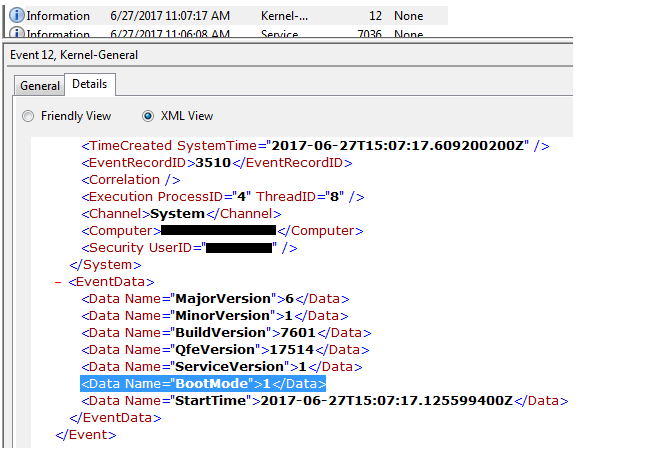
Task: Click the EventRecordID 3510 line
Action: point(217,163)
